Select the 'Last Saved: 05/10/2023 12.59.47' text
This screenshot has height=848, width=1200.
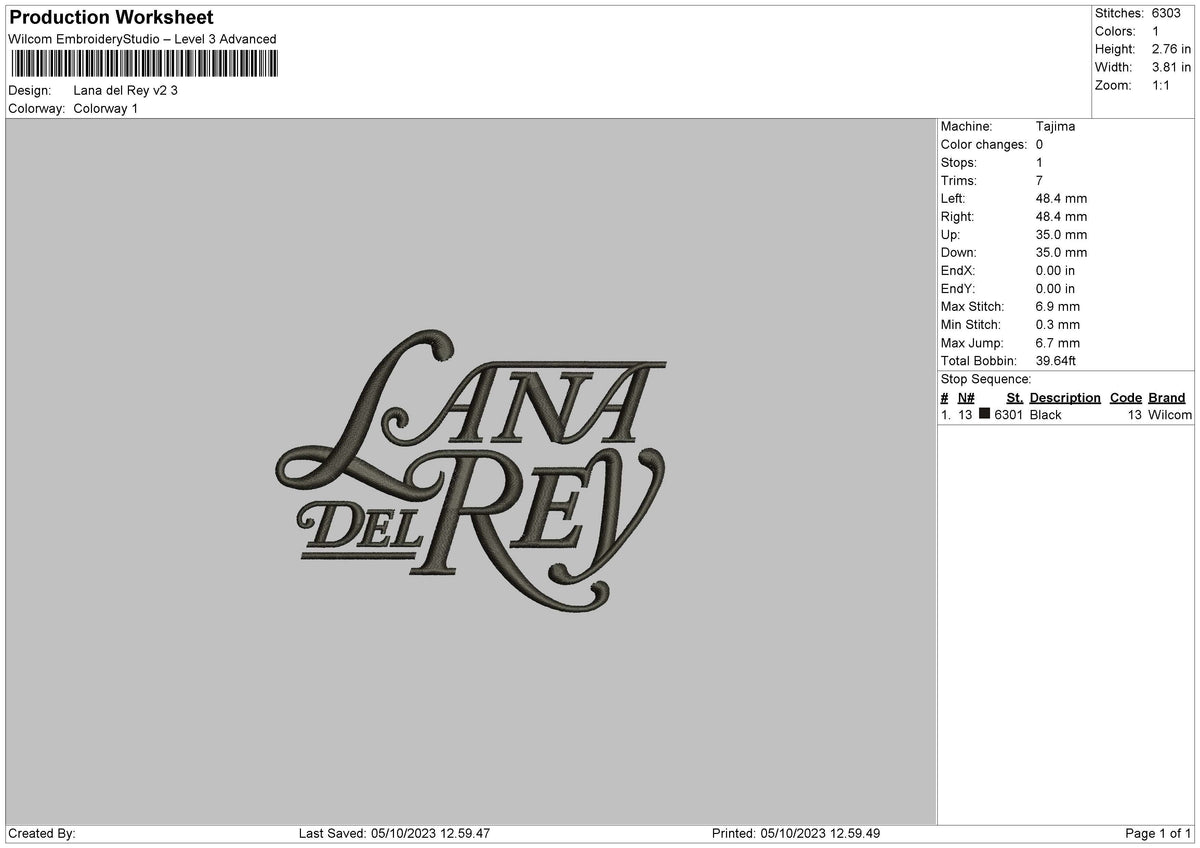point(394,833)
